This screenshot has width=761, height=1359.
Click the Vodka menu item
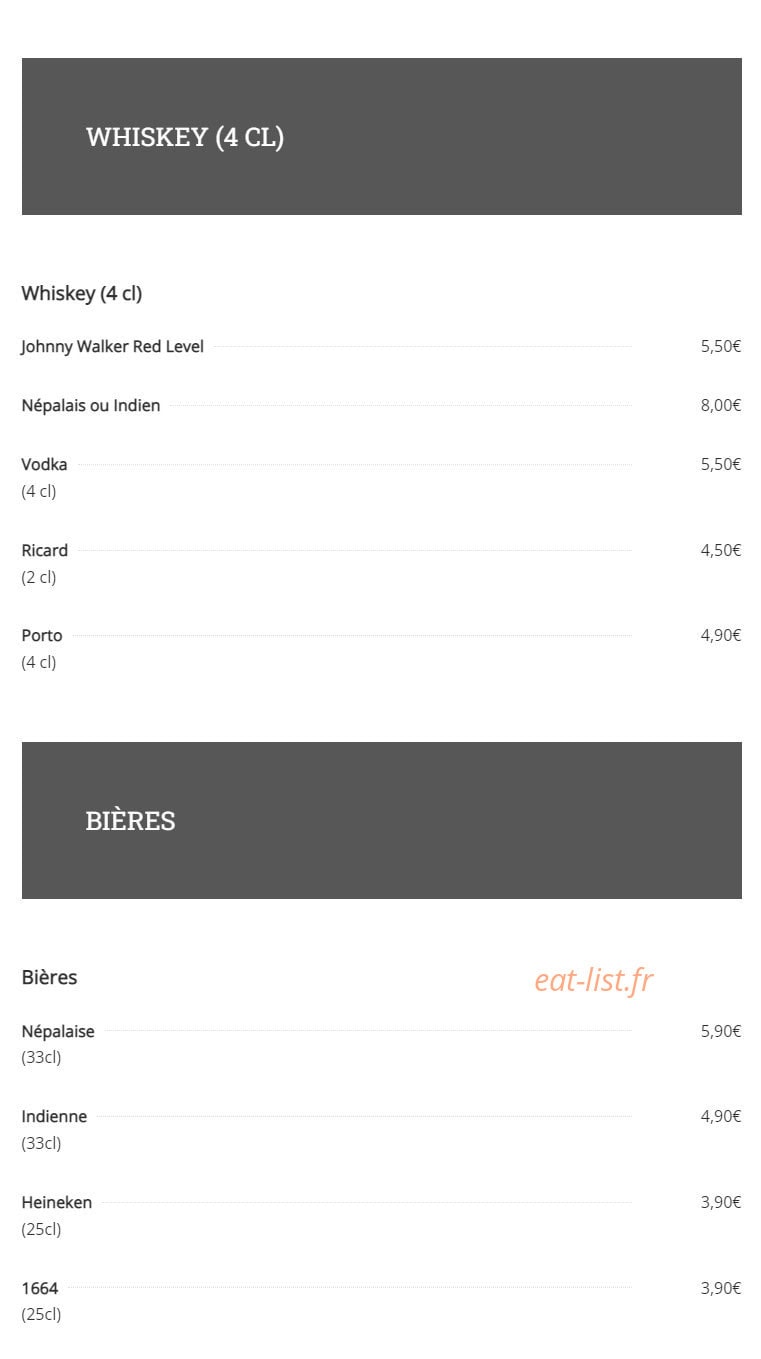tap(44, 464)
